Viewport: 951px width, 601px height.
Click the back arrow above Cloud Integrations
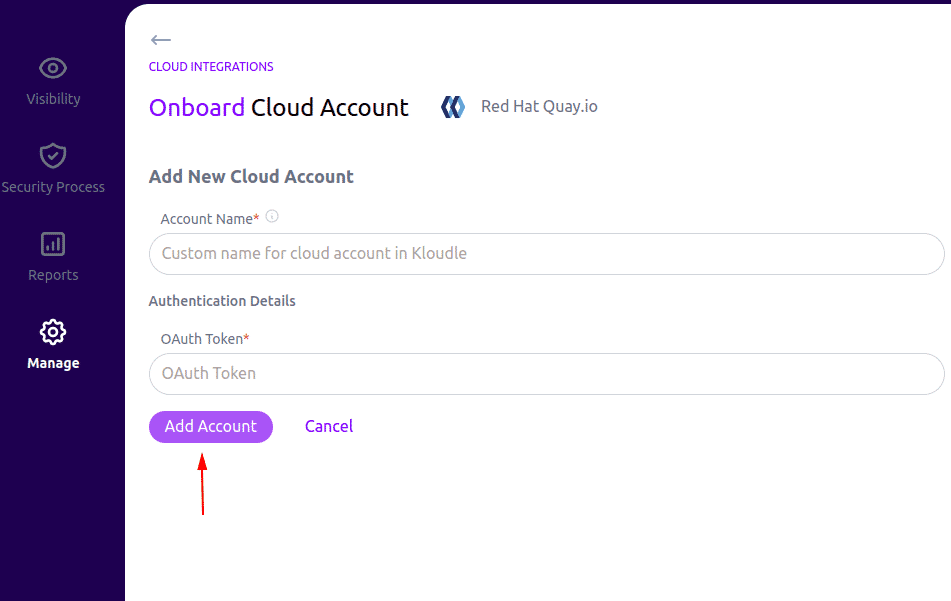coord(160,40)
